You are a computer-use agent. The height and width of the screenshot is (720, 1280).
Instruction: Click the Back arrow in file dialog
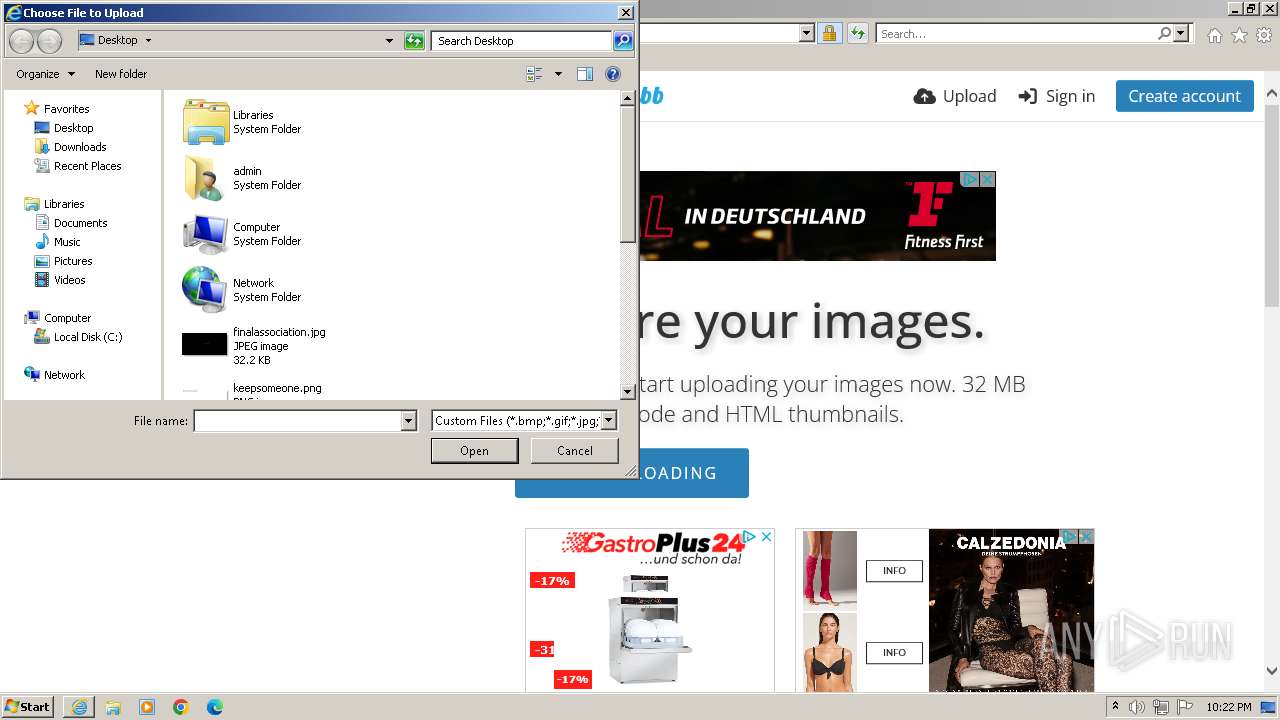tap(21, 41)
